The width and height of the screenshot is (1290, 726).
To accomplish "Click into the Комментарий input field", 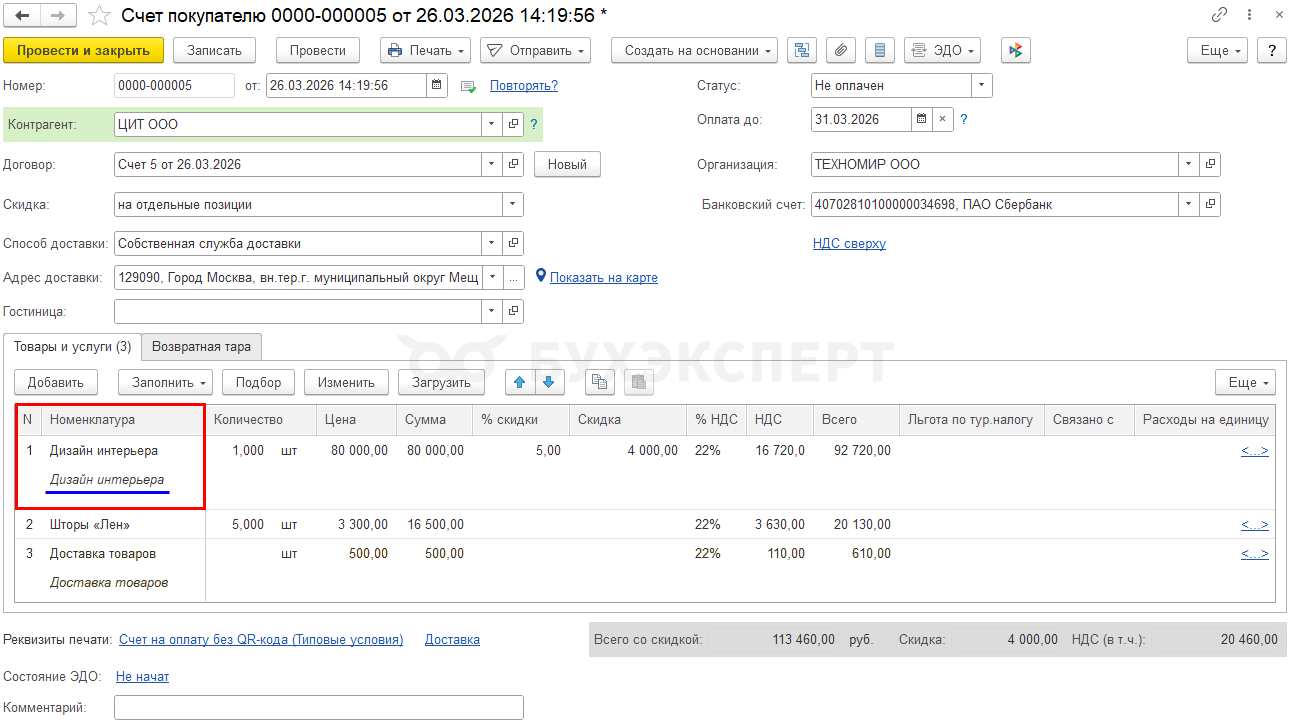I will (x=318, y=708).
